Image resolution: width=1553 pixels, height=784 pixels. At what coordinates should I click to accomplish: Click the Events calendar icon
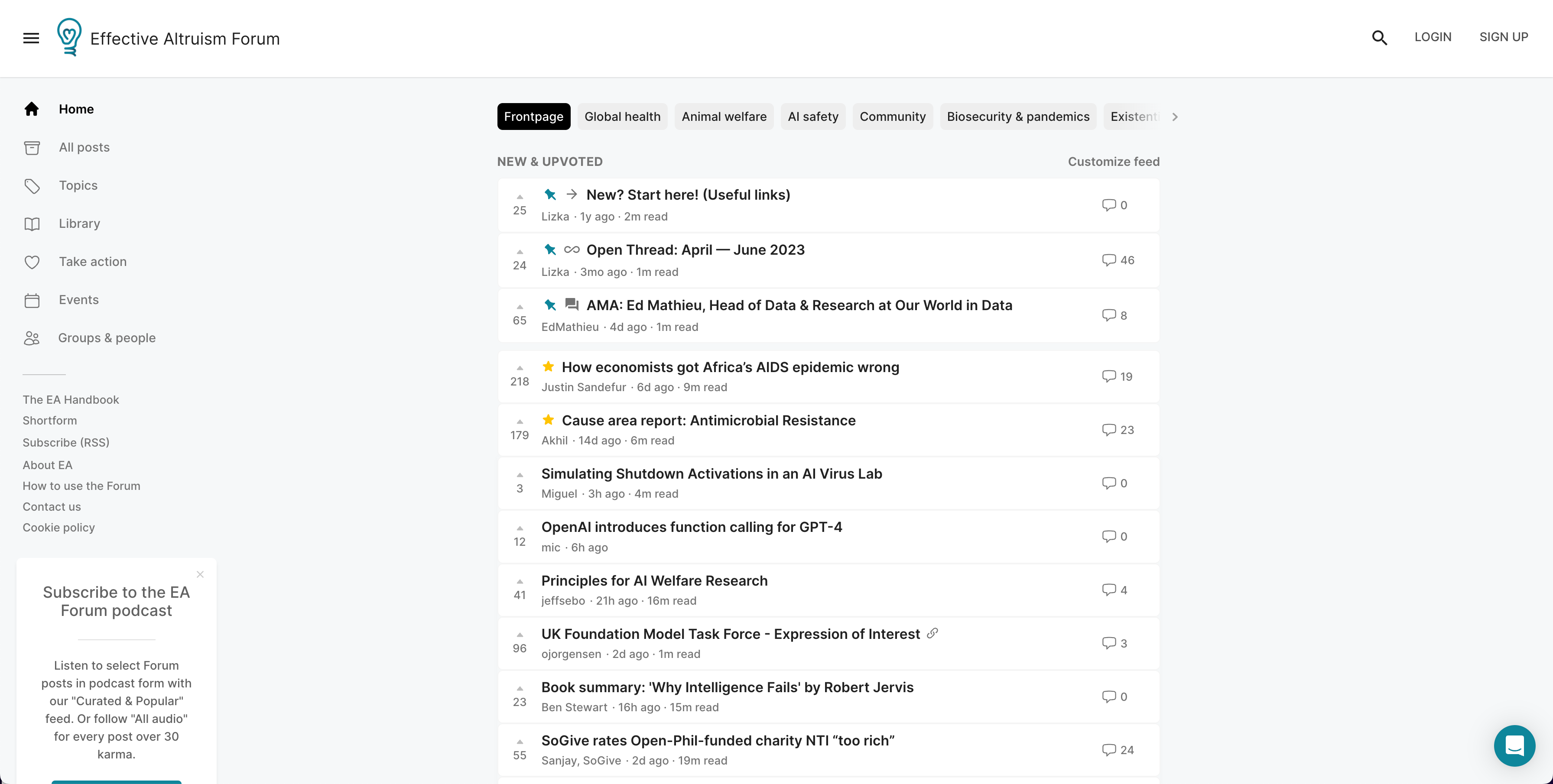pos(32,300)
